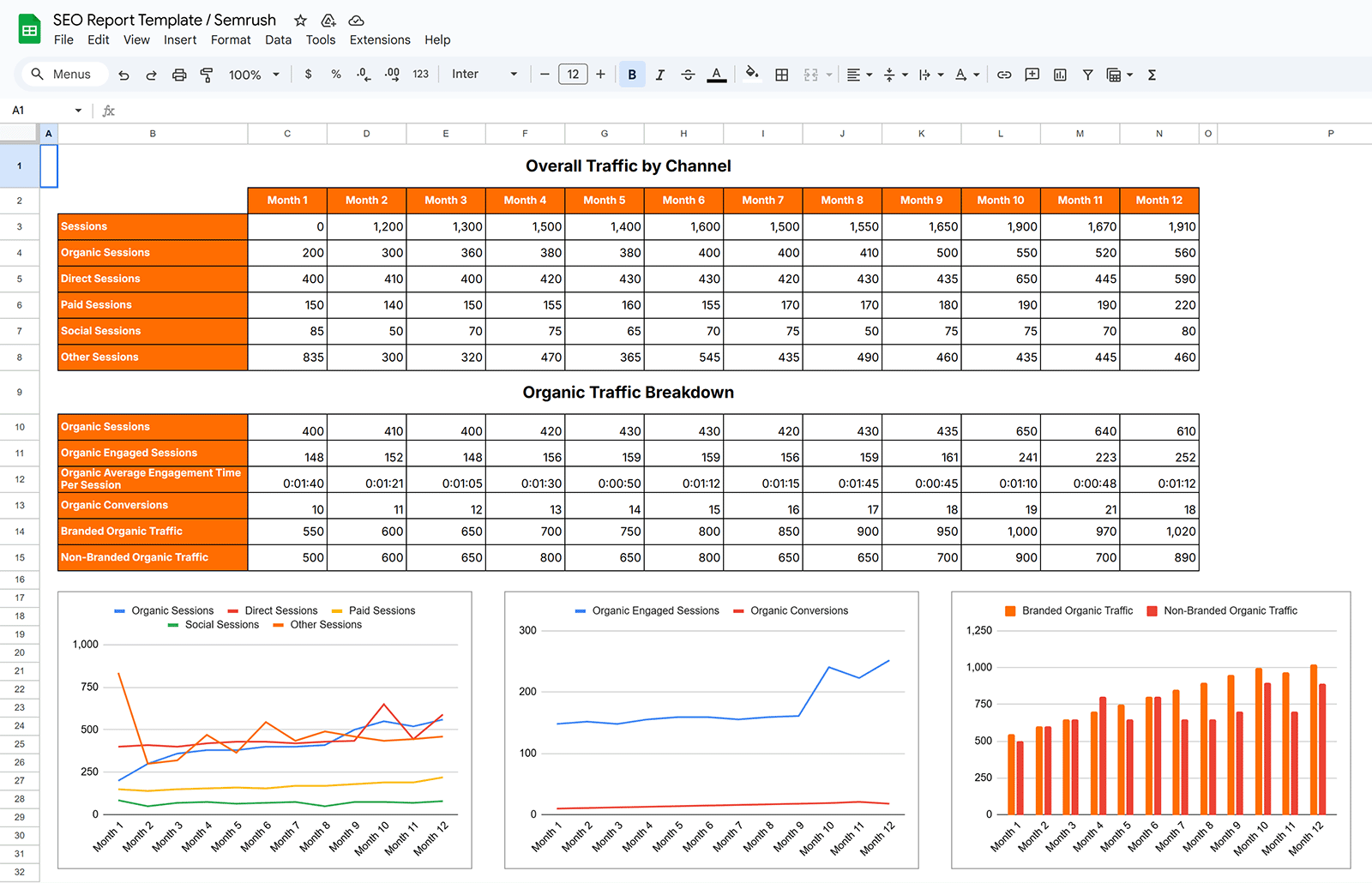This screenshot has height=883, width=1372.
Task: Click Share document status cloud icon
Action: pos(356,20)
